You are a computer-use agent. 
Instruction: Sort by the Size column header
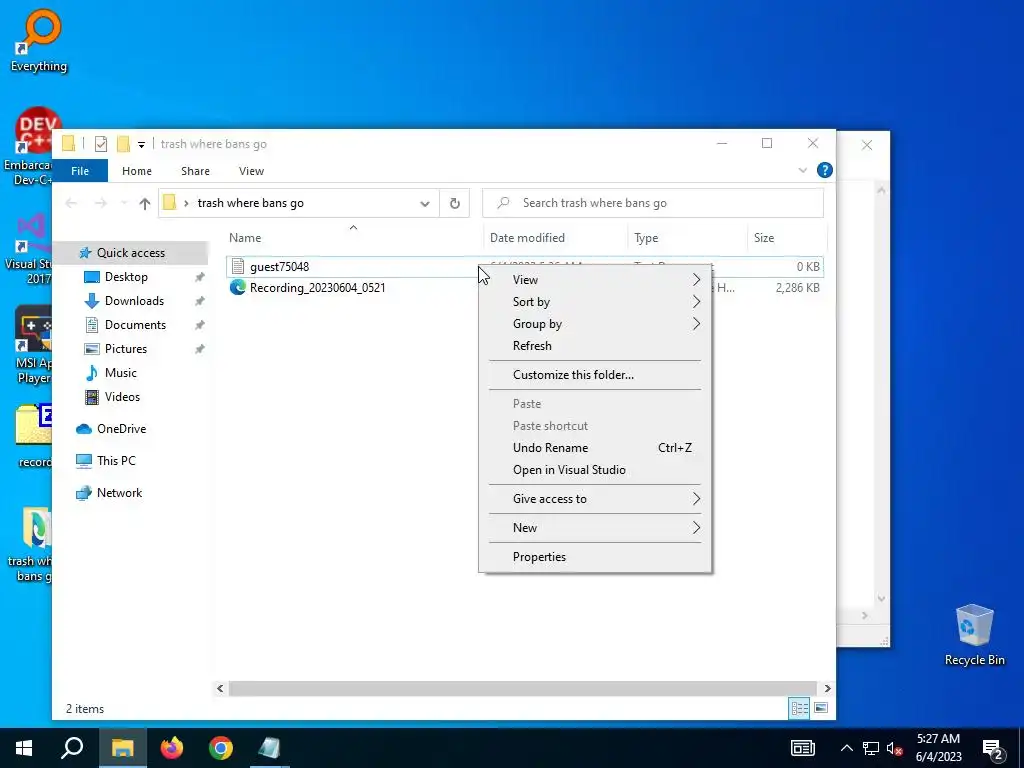point(786,238)
